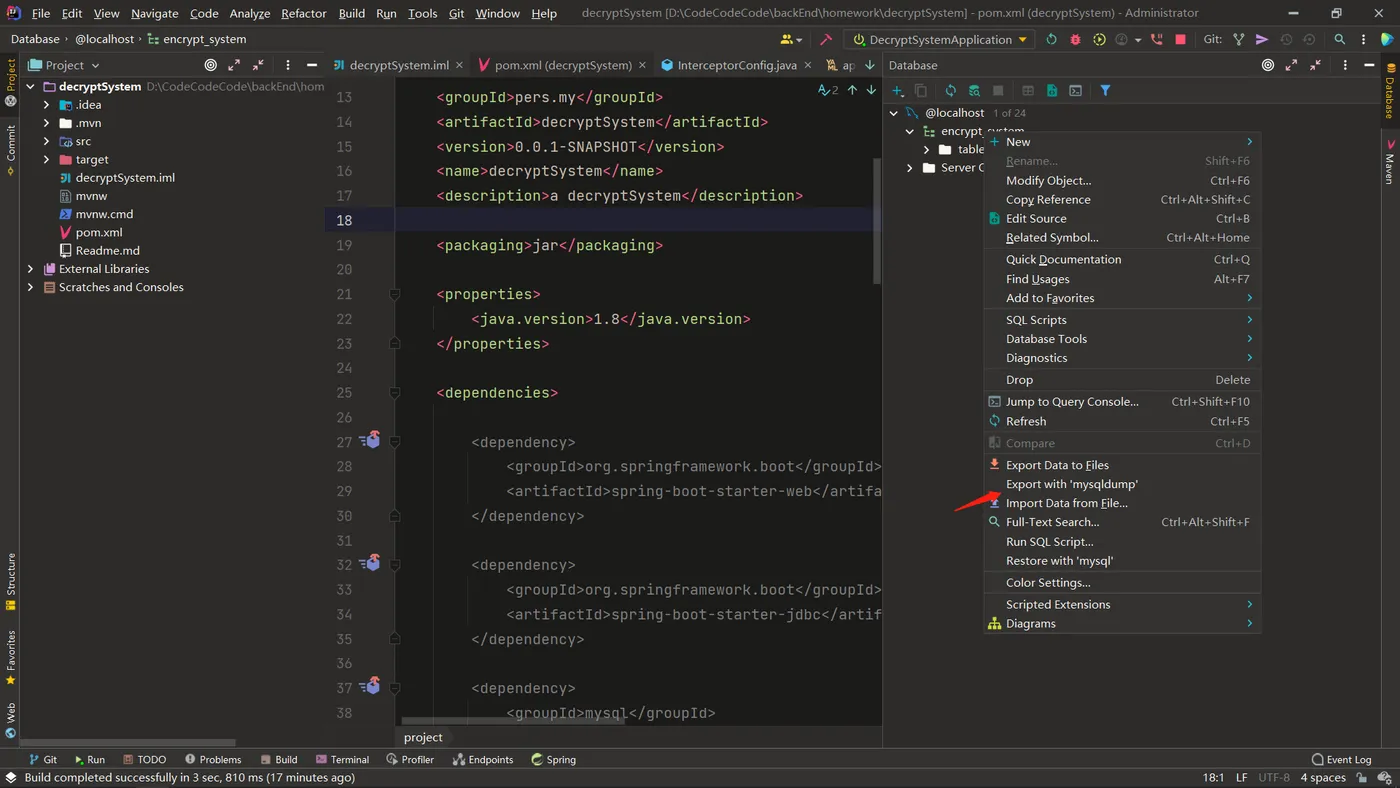Viewport: 1400px width, 788px height.
Task: Click the editor vertical scrollbar thumb
Action: point(877,220)
